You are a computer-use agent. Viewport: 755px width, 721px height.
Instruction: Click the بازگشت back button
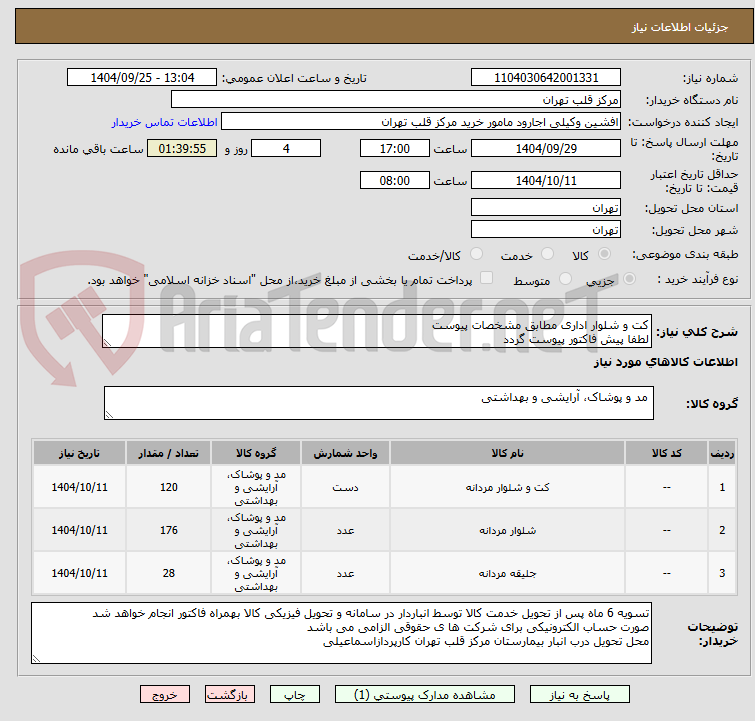point(230,695)
